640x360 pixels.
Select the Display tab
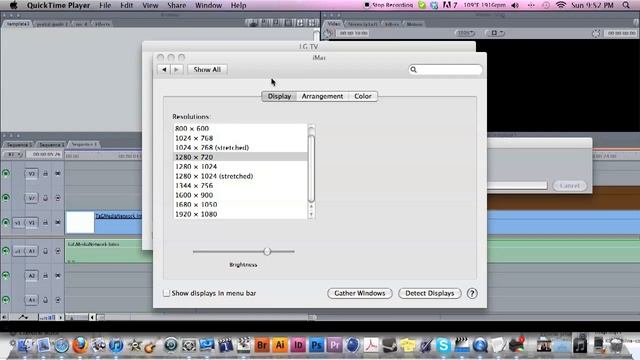tap(279, 96)
